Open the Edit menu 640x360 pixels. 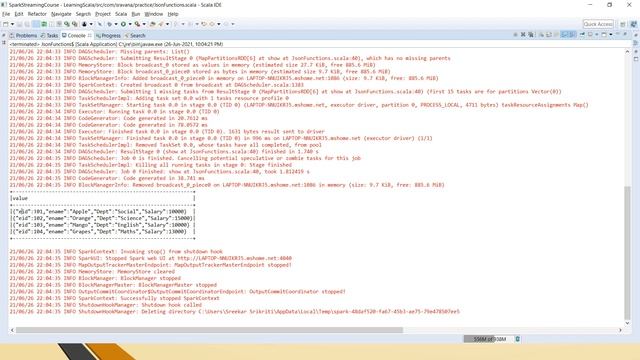[x=19, y=14]
